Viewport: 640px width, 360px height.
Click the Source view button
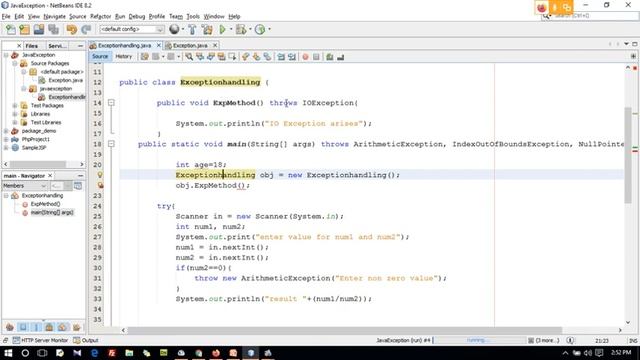100,56
